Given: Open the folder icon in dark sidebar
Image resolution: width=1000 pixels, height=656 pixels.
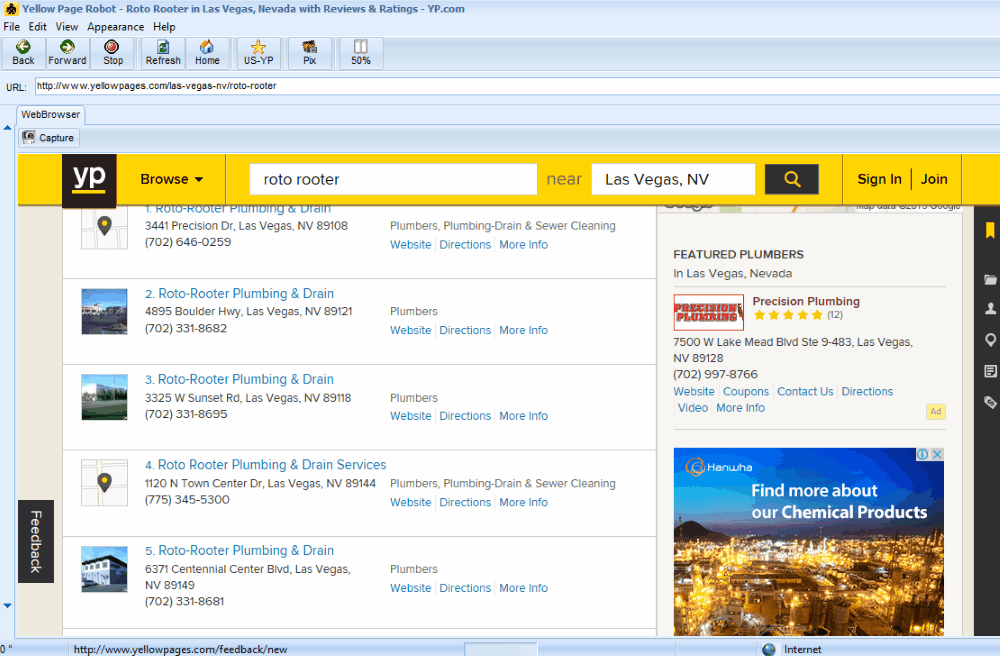Looking at the screenshot, I should tap(990, 279).
